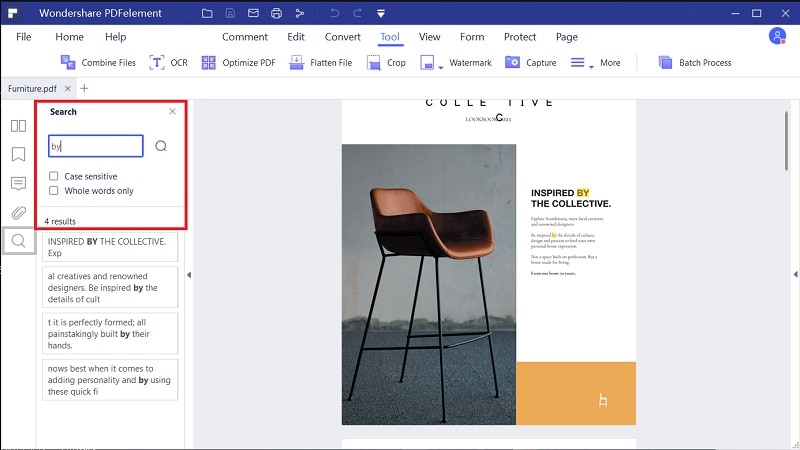Click the Watermark button
Viewport: 800px width, 450px height.
point(470,62)
